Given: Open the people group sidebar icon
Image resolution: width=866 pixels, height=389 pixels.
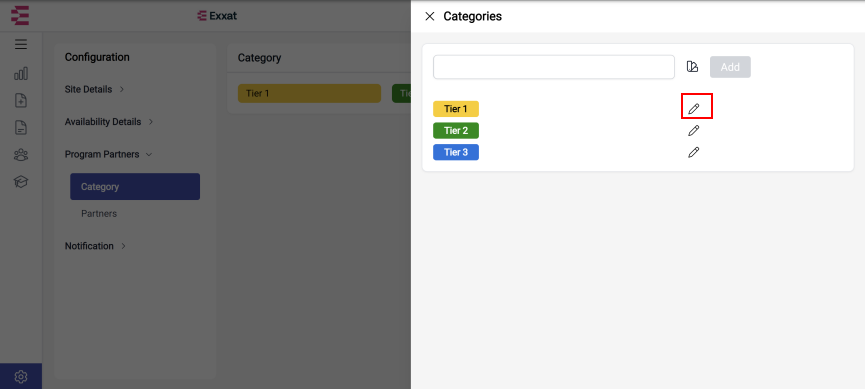Looking at the screenshot, I should tap(21, 155).
